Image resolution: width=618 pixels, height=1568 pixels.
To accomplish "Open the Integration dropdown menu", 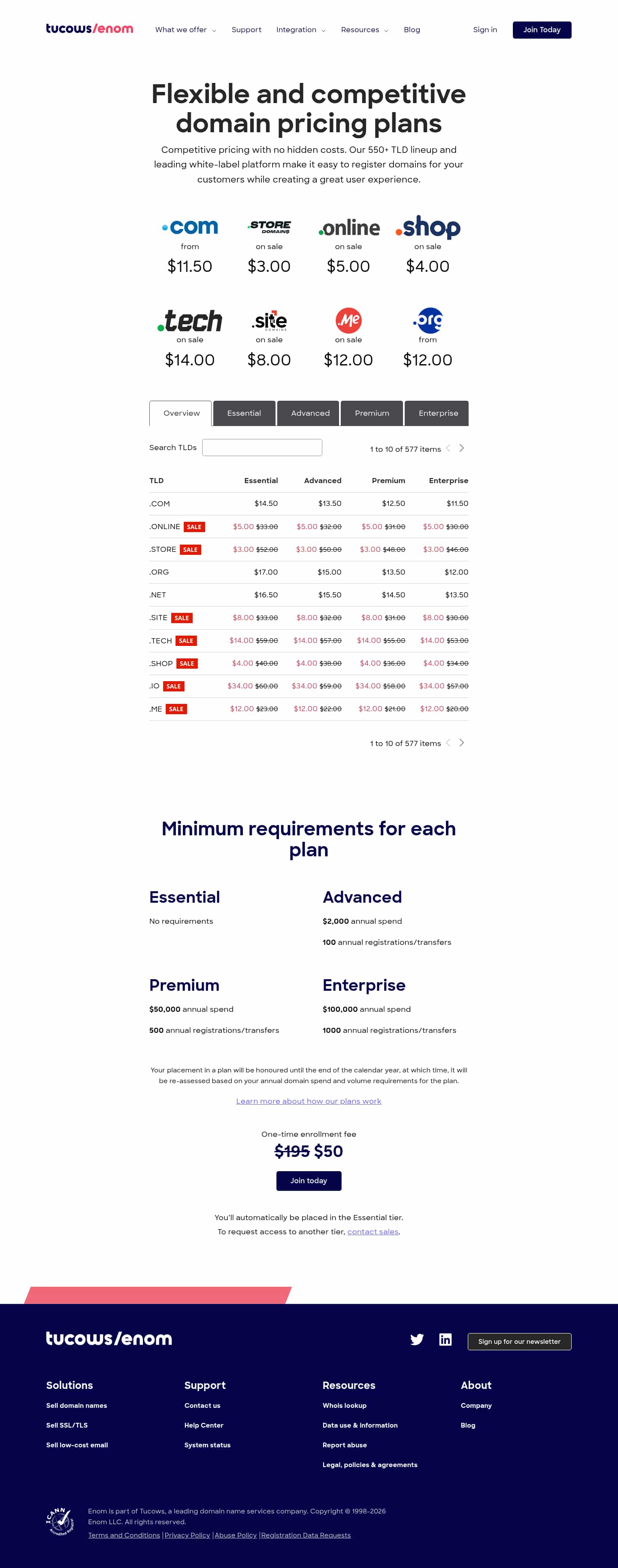I will click(300, 30).
